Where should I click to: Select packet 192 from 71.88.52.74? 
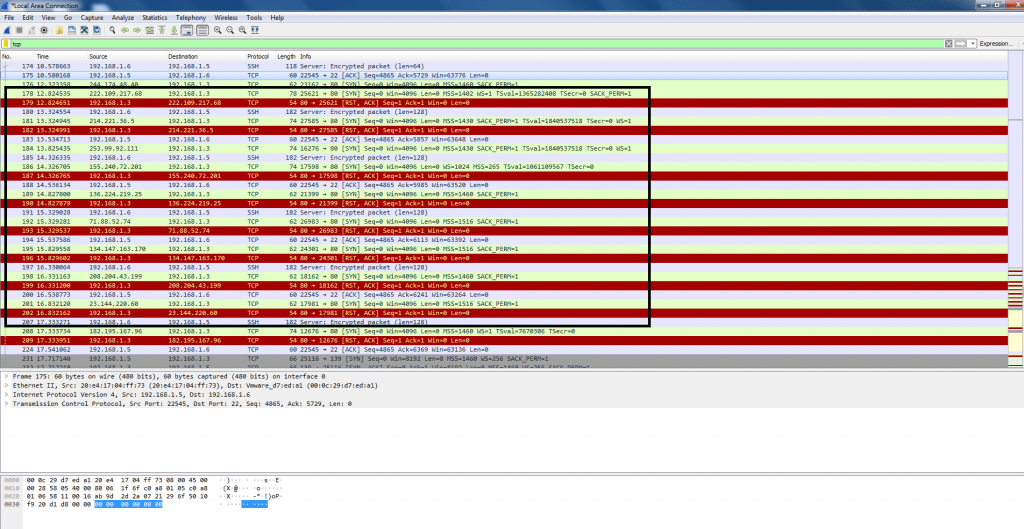(x=504, y=221)
